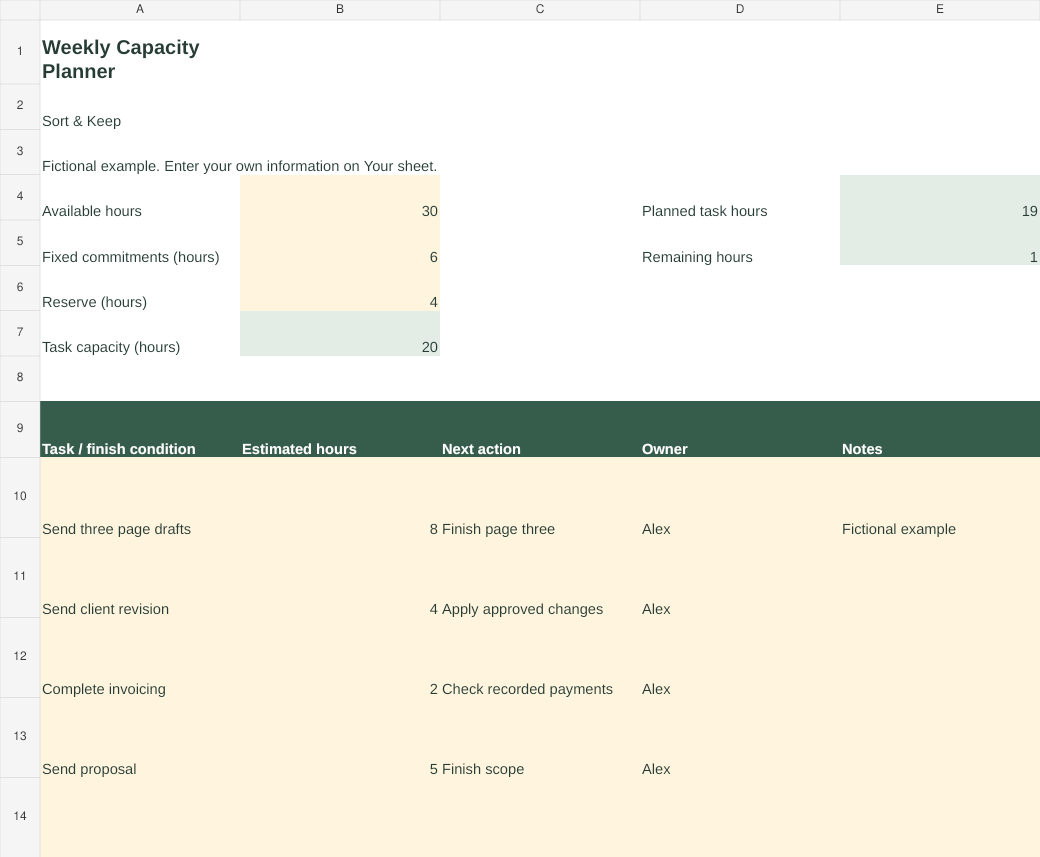
Task: Select Alex owner in 'Complete invoicing' row
Action: [740, 657]
